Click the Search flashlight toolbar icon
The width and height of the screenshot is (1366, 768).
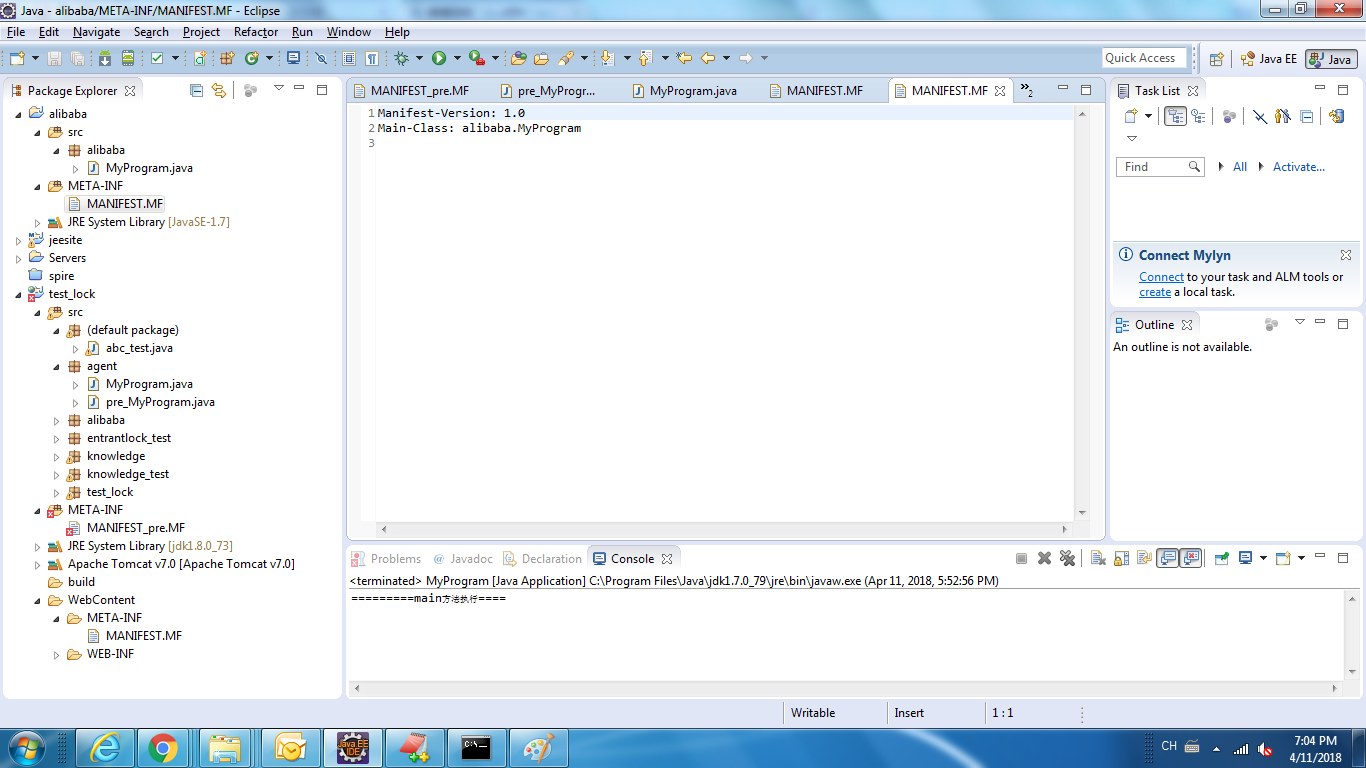pyautogui.click(x=566, y=58)
